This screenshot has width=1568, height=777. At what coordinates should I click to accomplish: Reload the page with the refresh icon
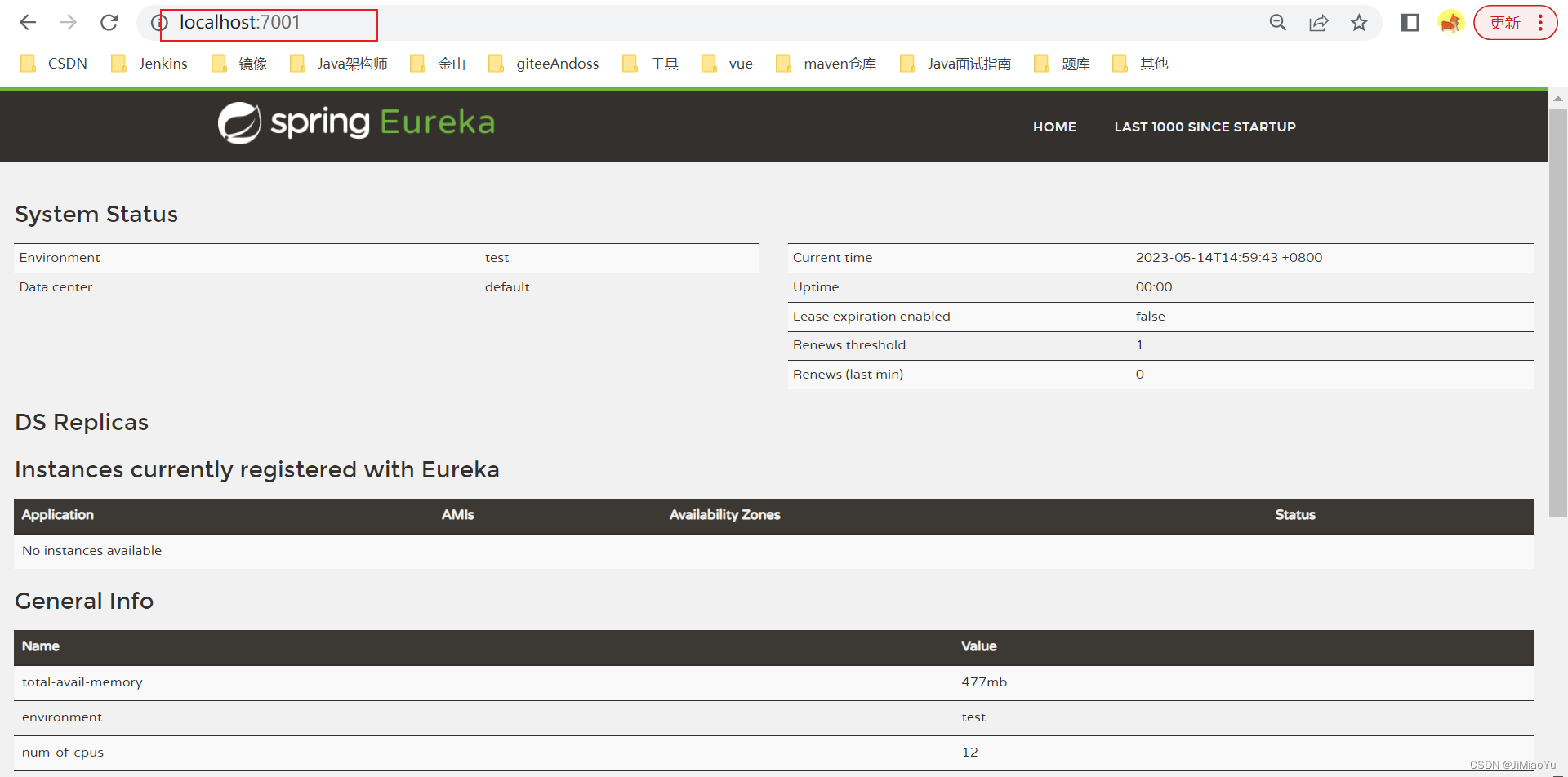pyautogui.click(x=109, y=23)
